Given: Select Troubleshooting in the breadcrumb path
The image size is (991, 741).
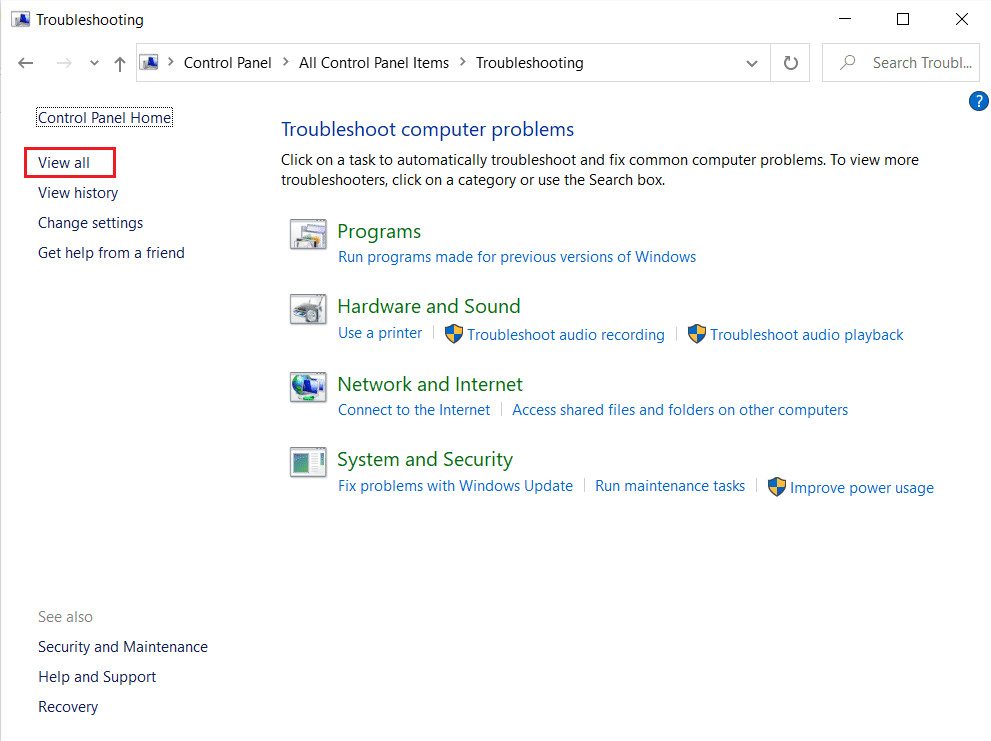Looking at the screenshot, I should [529, 62].
